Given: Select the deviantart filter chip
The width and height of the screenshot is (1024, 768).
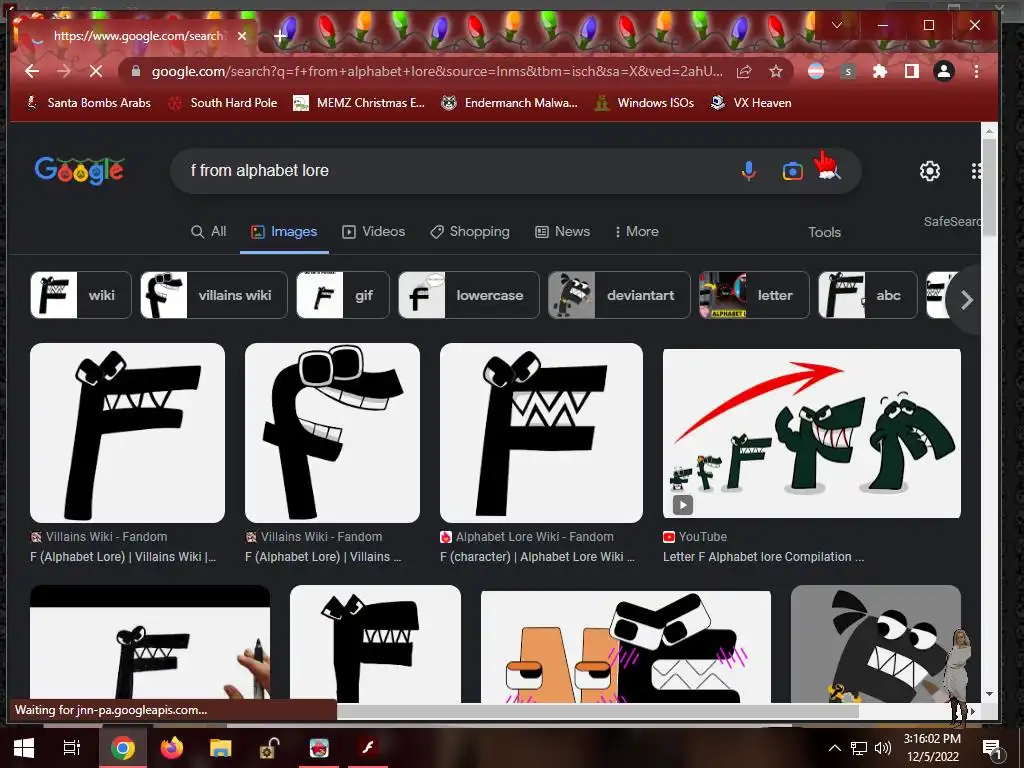Looking at the screenshot, I should (618, 295).
